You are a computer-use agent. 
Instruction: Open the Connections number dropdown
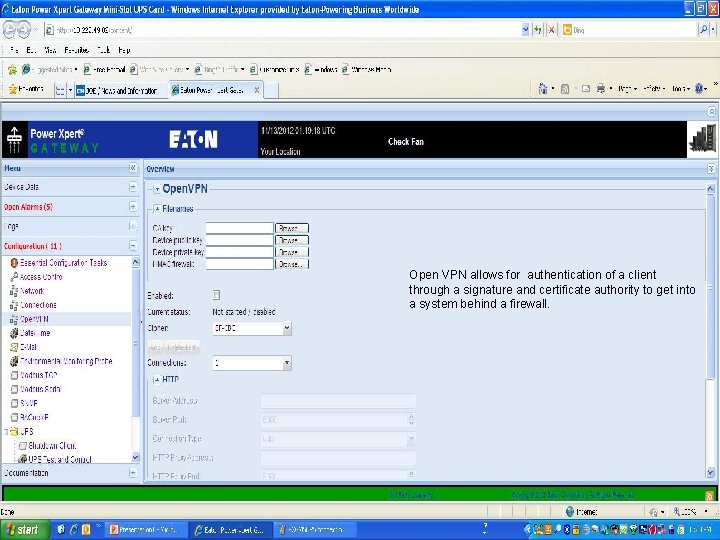(287, 363)
